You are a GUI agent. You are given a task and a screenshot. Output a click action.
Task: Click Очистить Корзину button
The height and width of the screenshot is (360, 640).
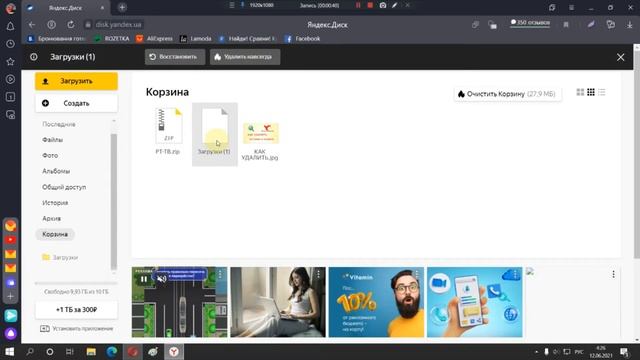click(x=507, y=94)
